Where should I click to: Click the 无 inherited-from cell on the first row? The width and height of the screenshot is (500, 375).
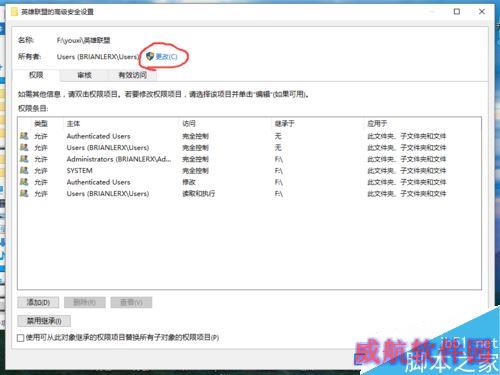278,136
